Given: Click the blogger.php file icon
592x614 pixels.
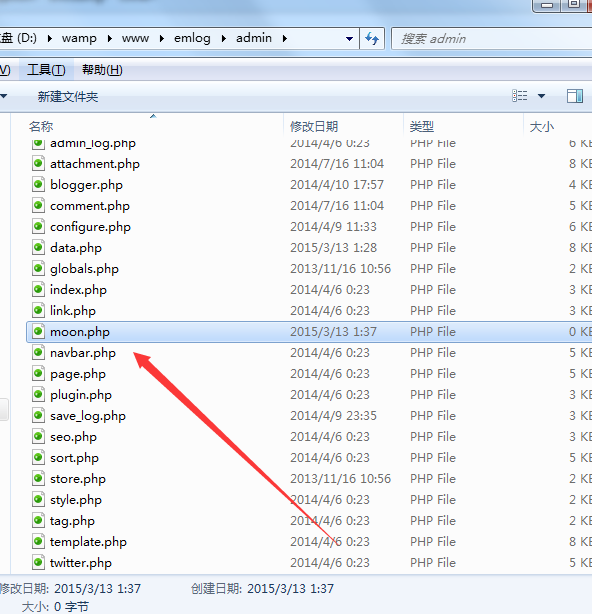Looking at the screenshot, I should point(38,184).
